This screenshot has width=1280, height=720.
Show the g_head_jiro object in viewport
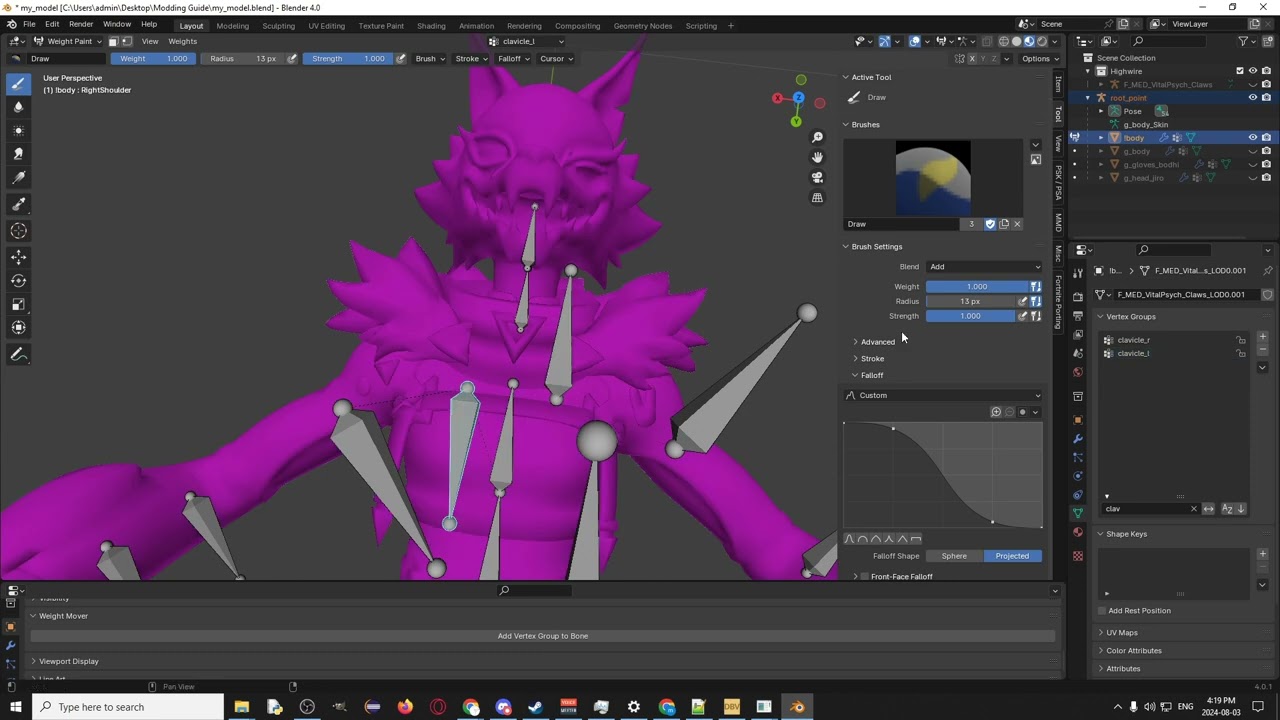coord(1252,178)
